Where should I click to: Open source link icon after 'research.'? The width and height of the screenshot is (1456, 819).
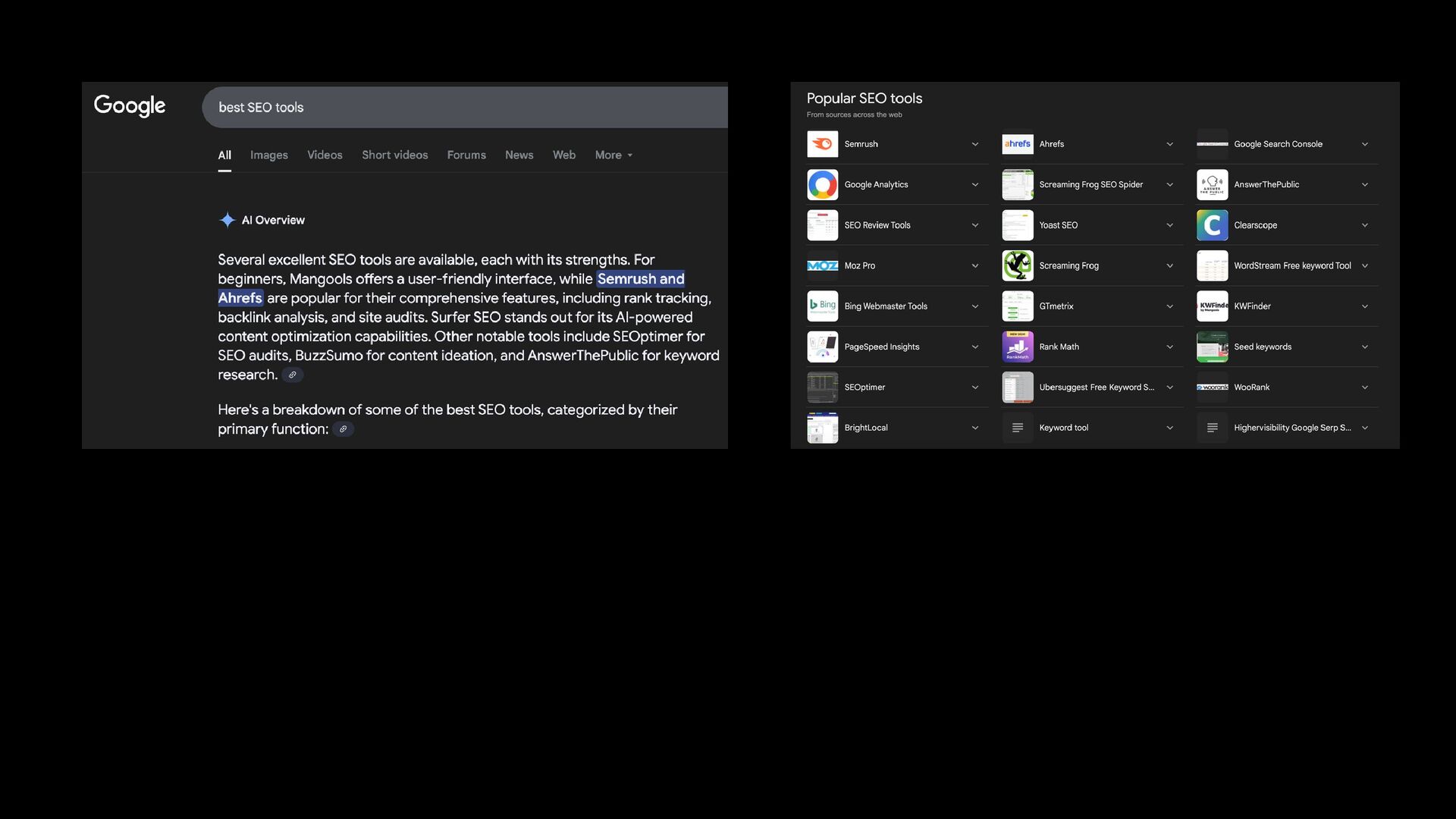[292, 375]
